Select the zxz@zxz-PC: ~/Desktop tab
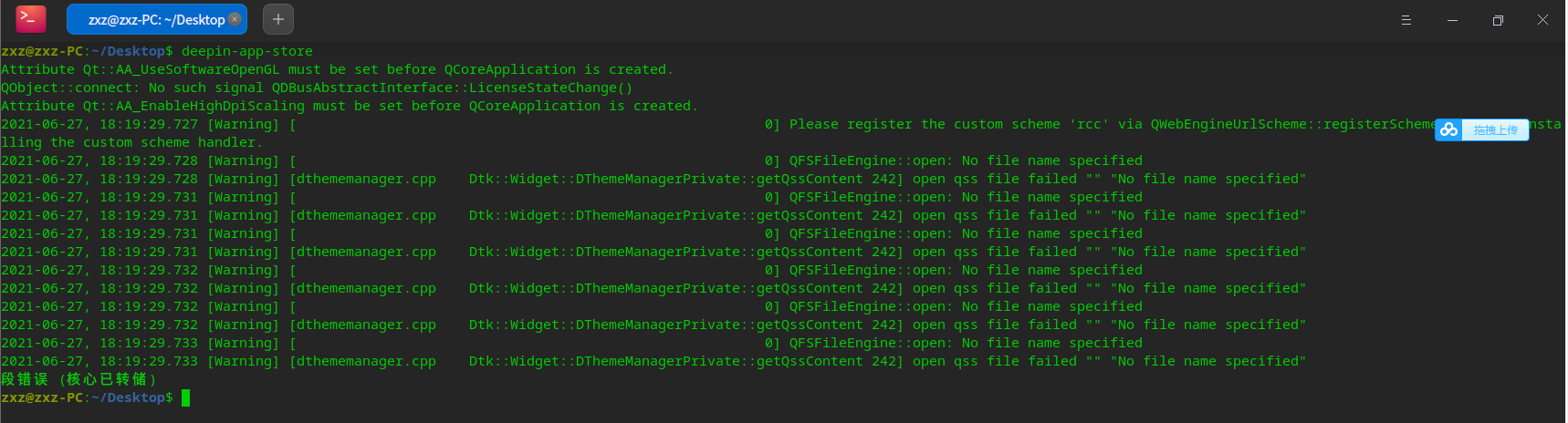The width and height of the screenshot is (1568, 423). pyautogui.click(x=155, y=19)
